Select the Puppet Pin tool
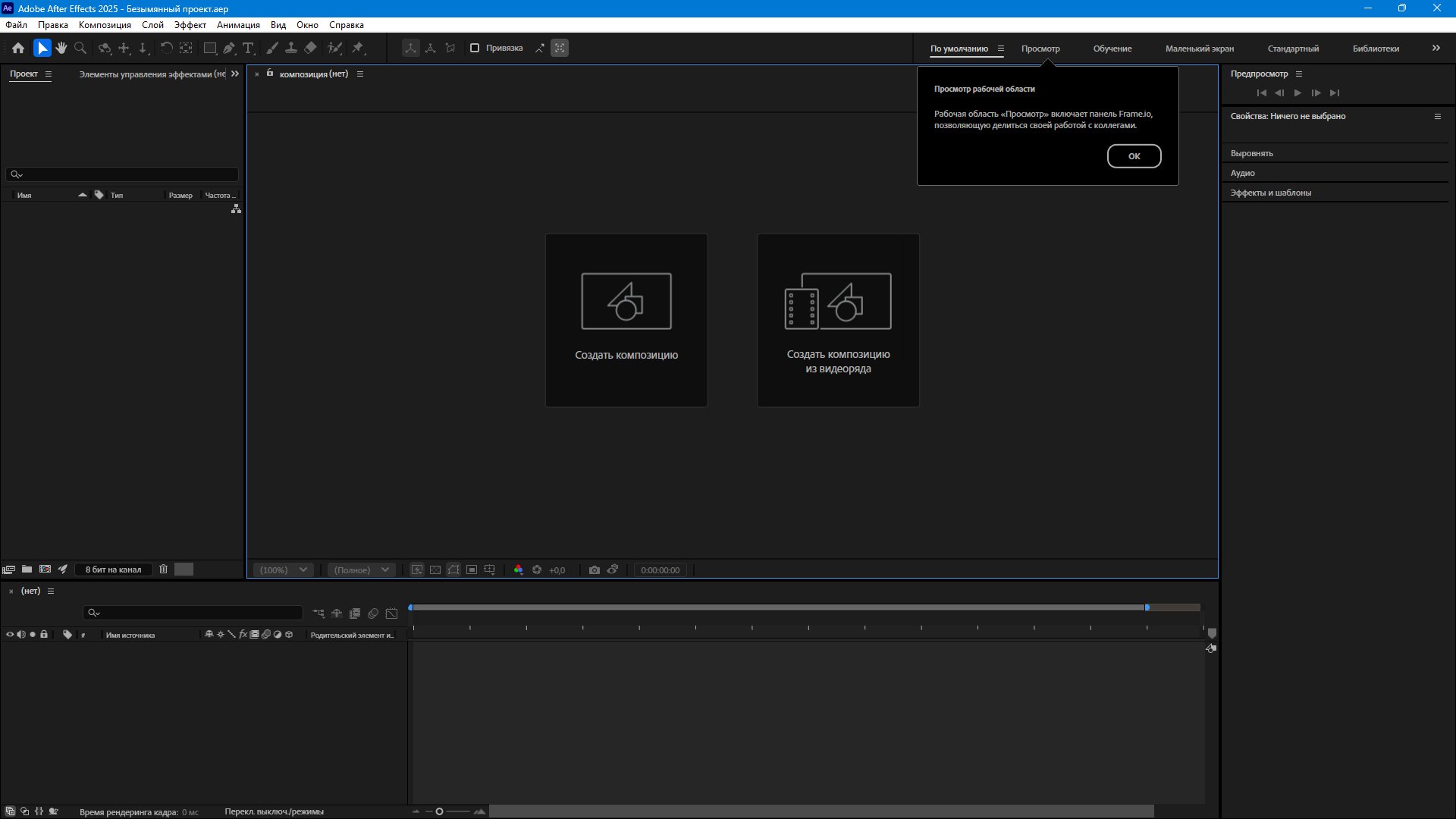 pyautogui.click(x=358, y=48)
